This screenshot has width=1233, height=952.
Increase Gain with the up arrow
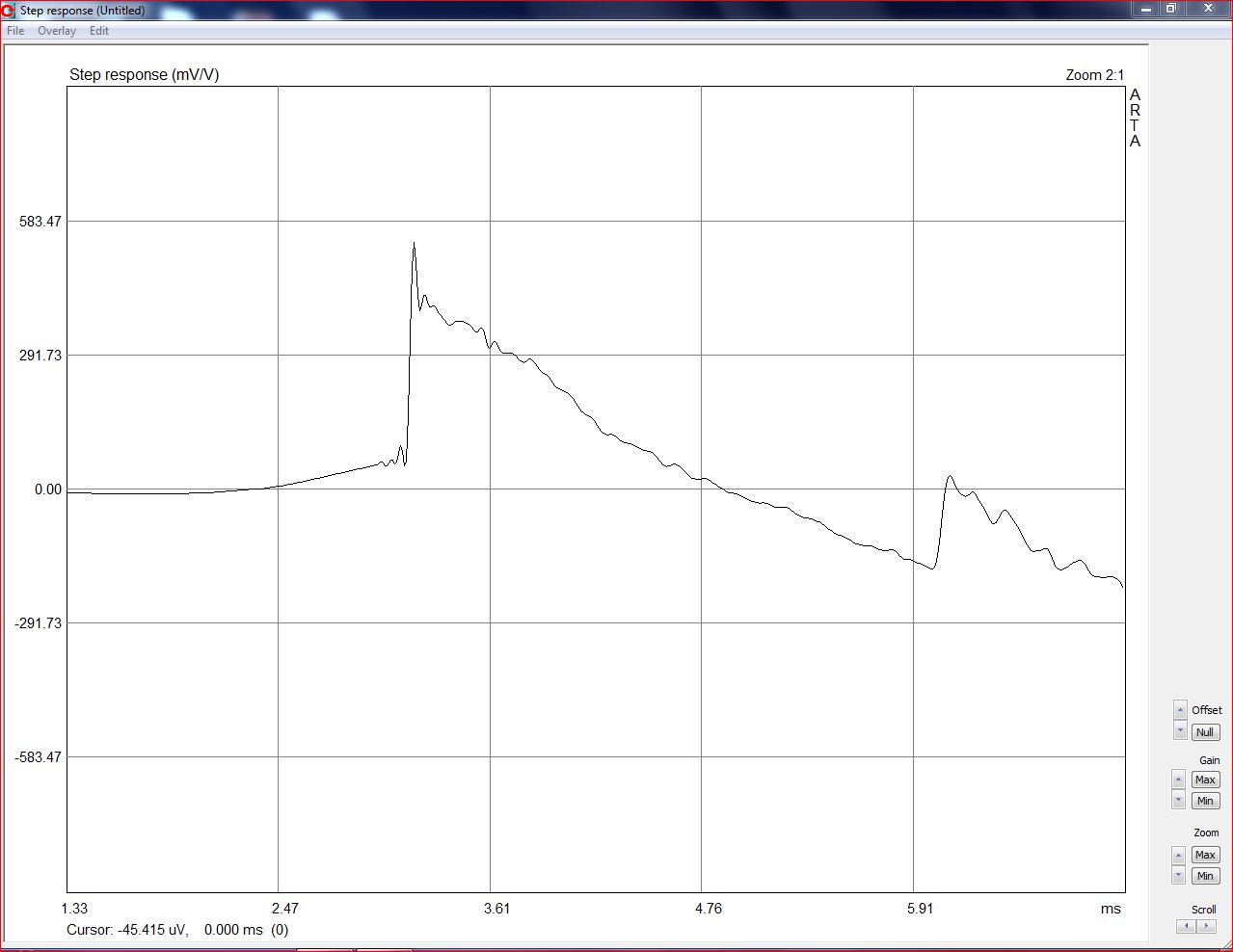click(1178, 779)
